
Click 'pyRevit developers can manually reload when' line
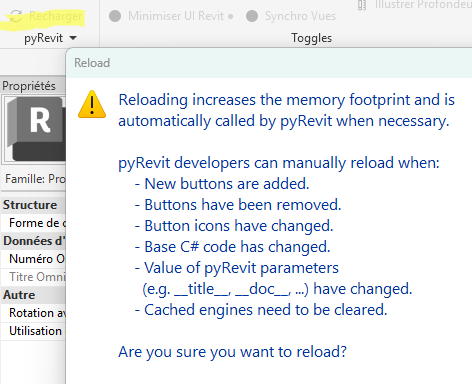coord(279,163)
